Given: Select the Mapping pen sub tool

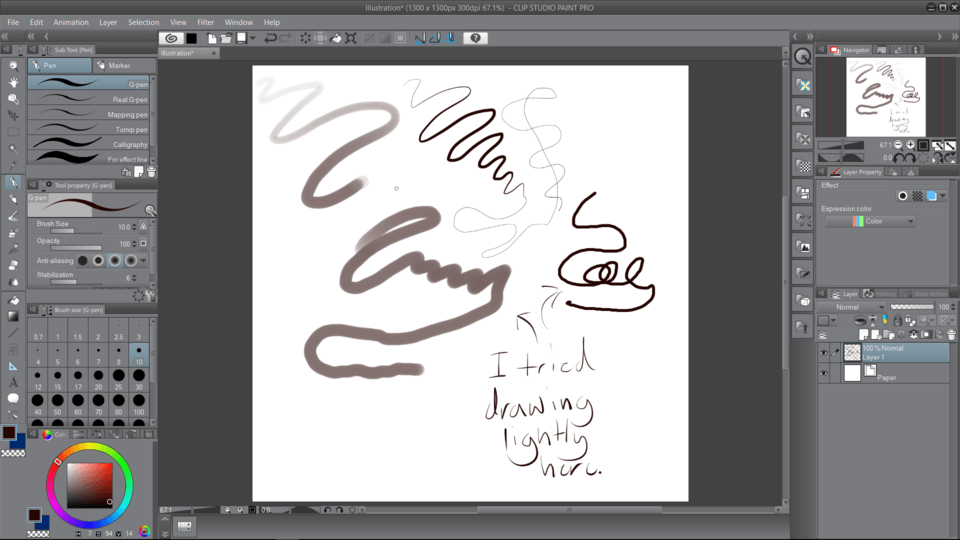Looking at the screenshot, I should click(x=89, y=114).
